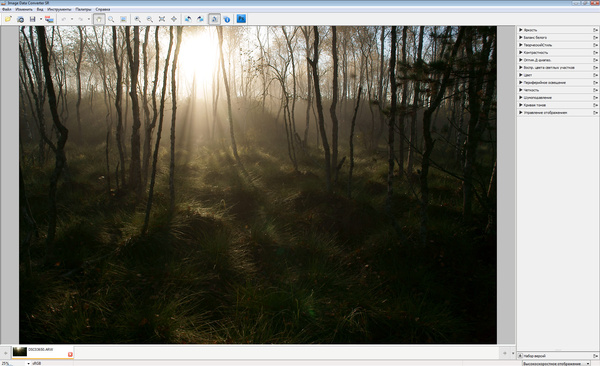Click options icon at right of Набор версий
Screen dimensions: 600x366
pyautogui.click(x=595, y=356)
